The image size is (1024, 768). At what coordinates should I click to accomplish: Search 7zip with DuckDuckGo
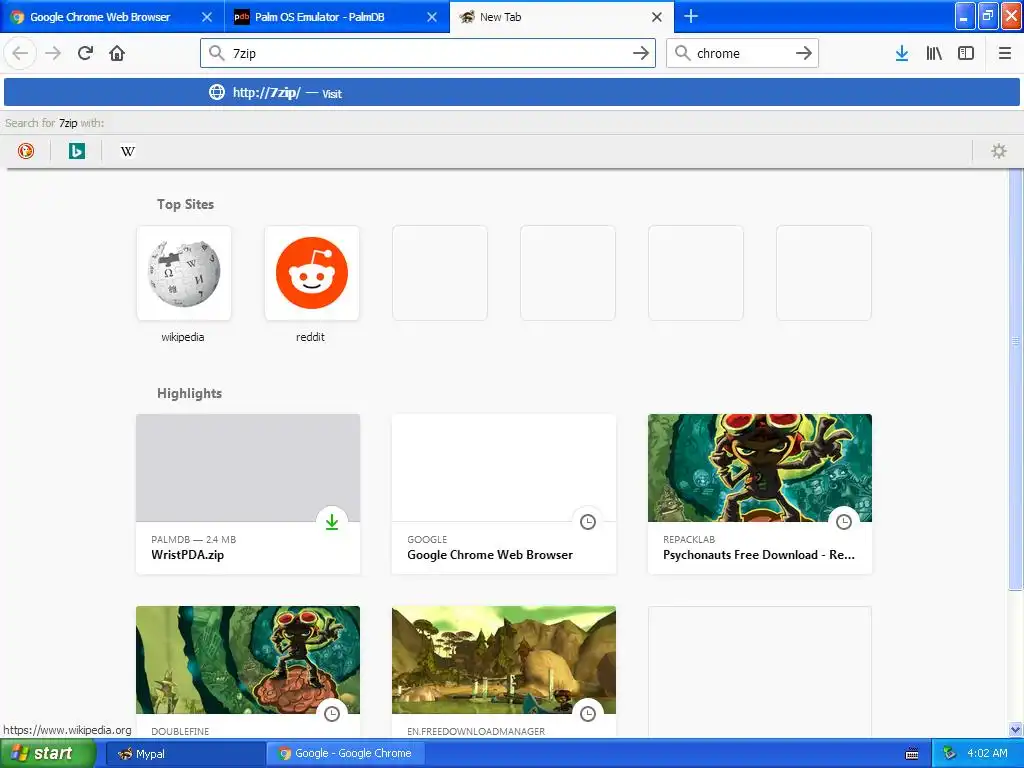point(25,151)
